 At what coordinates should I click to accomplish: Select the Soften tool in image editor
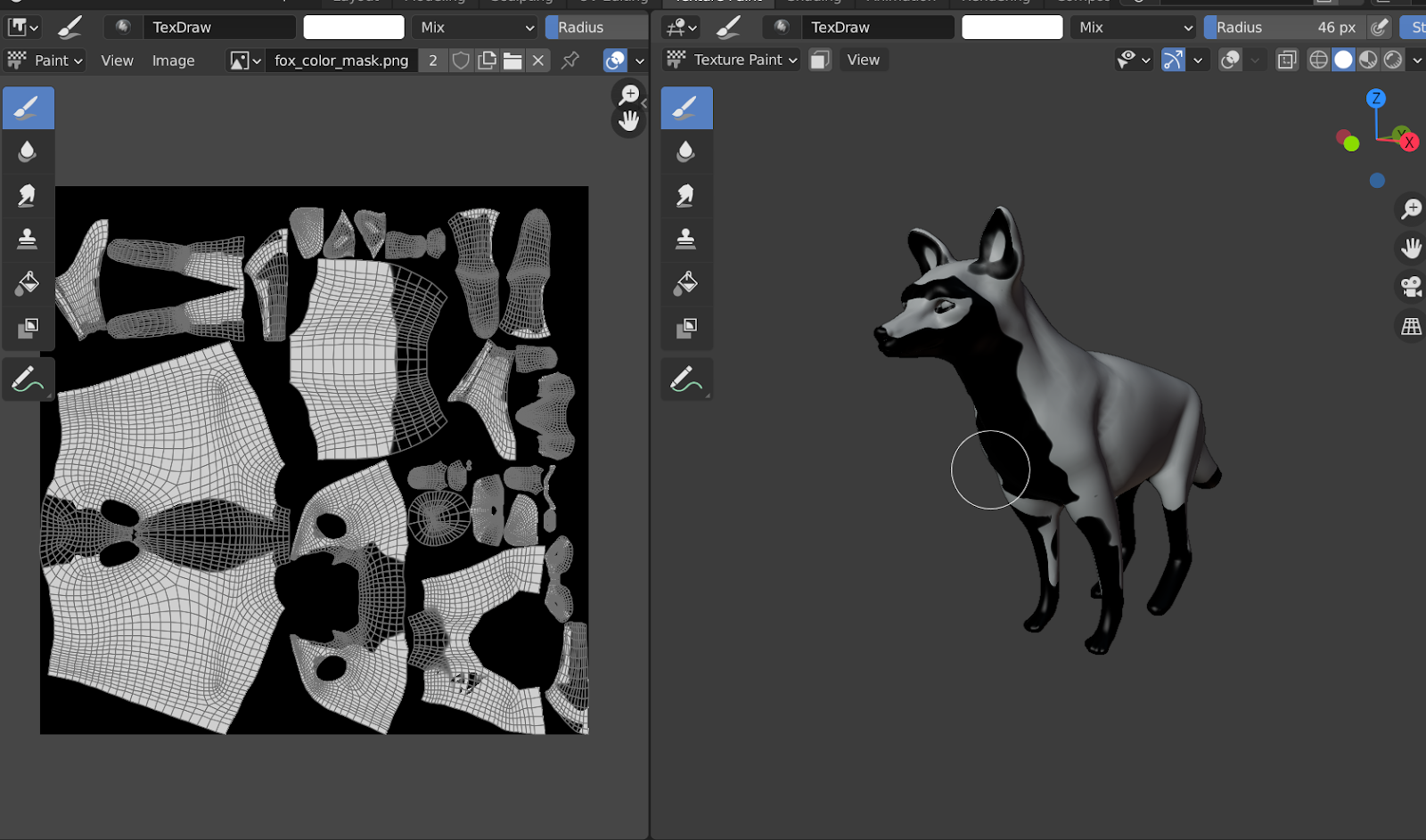coord(28,151)
